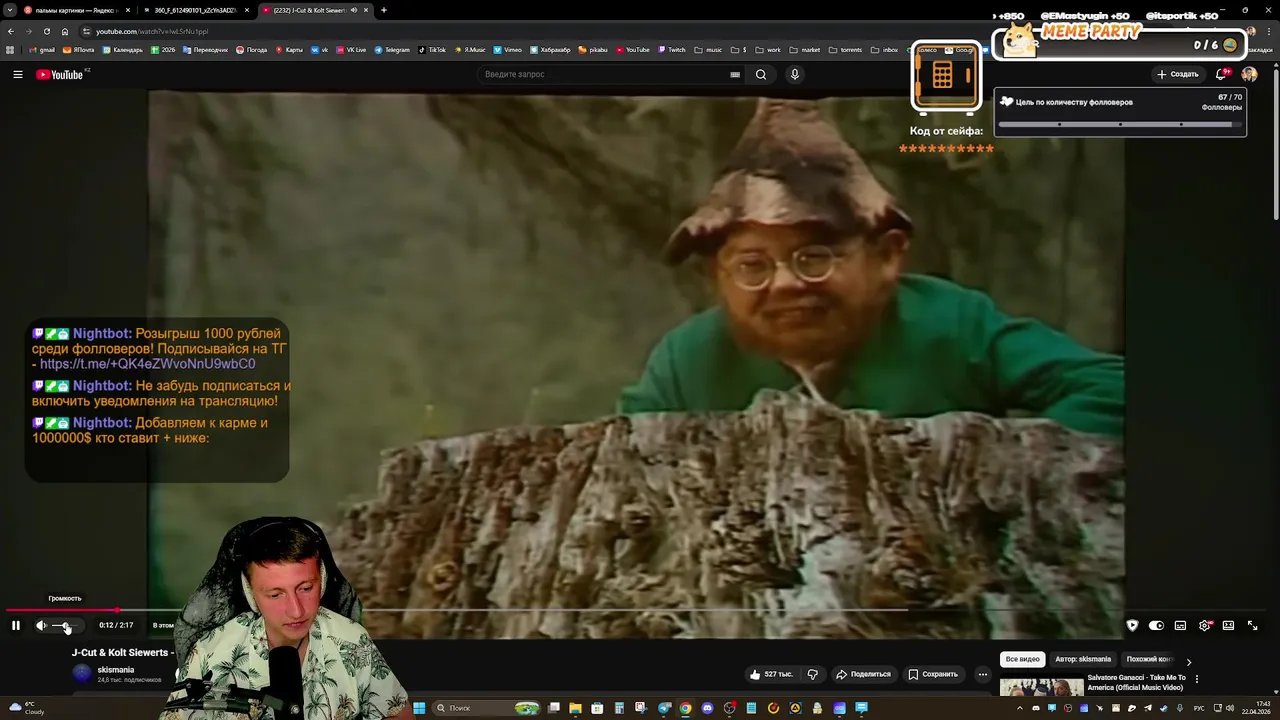The image size is (1280, 720).
Task: Pause the YouTube video
Action: (x=16, y=626)
